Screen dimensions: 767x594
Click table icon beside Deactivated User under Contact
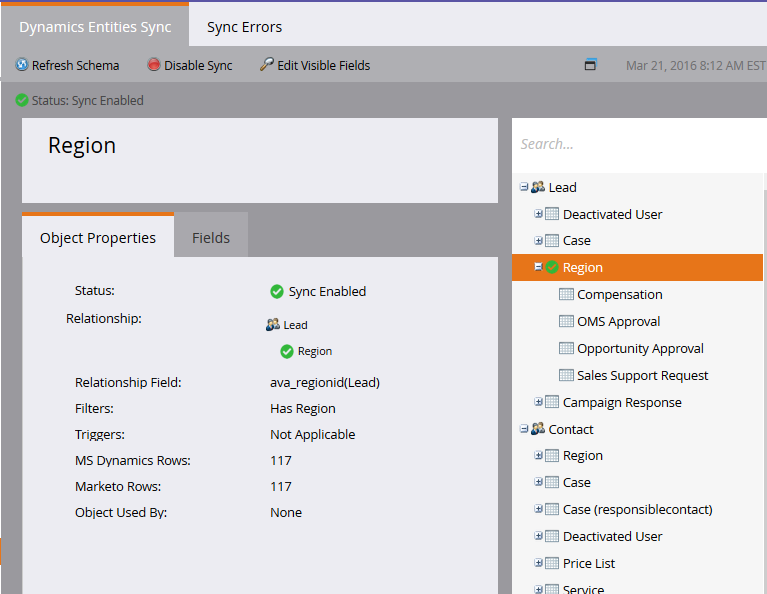pos(552,536)
